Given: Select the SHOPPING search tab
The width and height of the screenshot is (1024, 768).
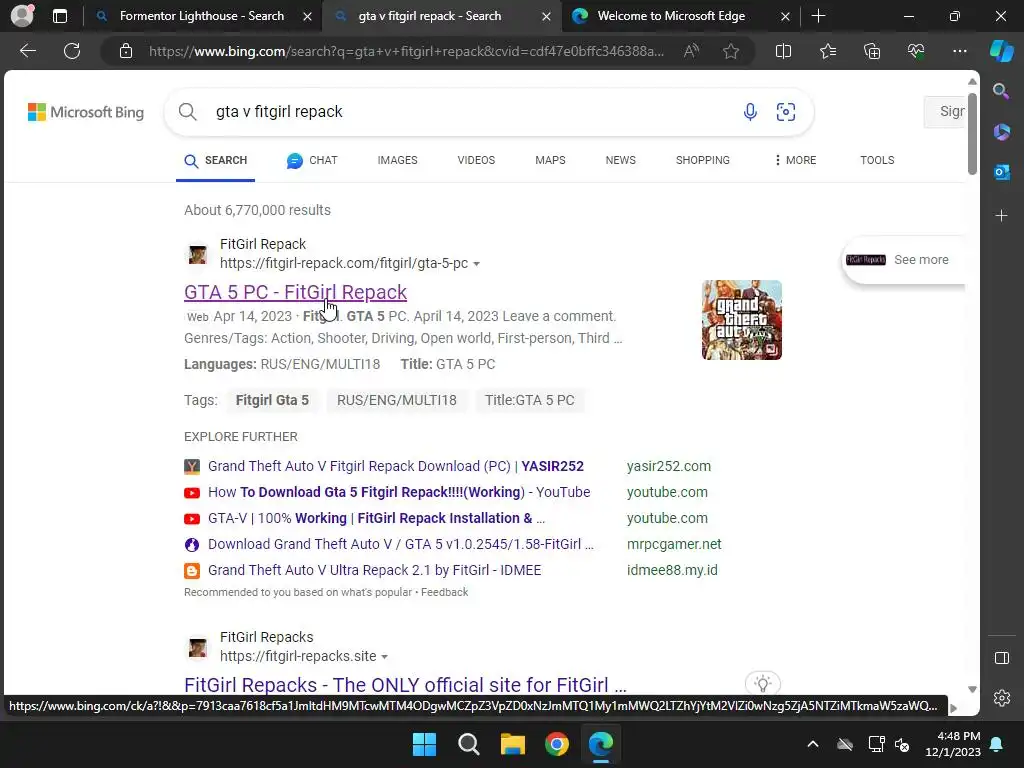Looking at the screenshot, I should coord(703,160).
